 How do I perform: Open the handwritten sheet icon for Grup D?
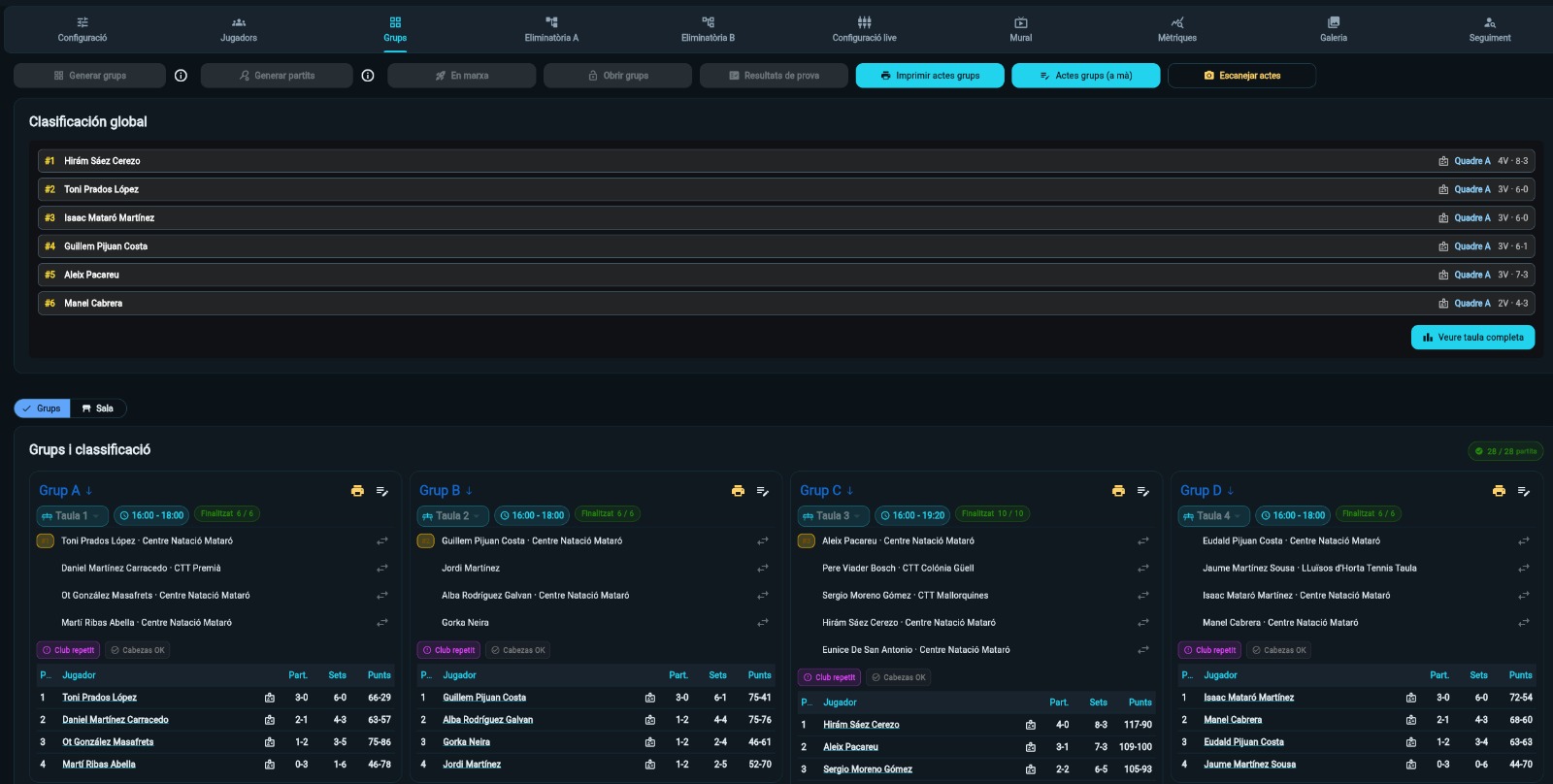1524,491
